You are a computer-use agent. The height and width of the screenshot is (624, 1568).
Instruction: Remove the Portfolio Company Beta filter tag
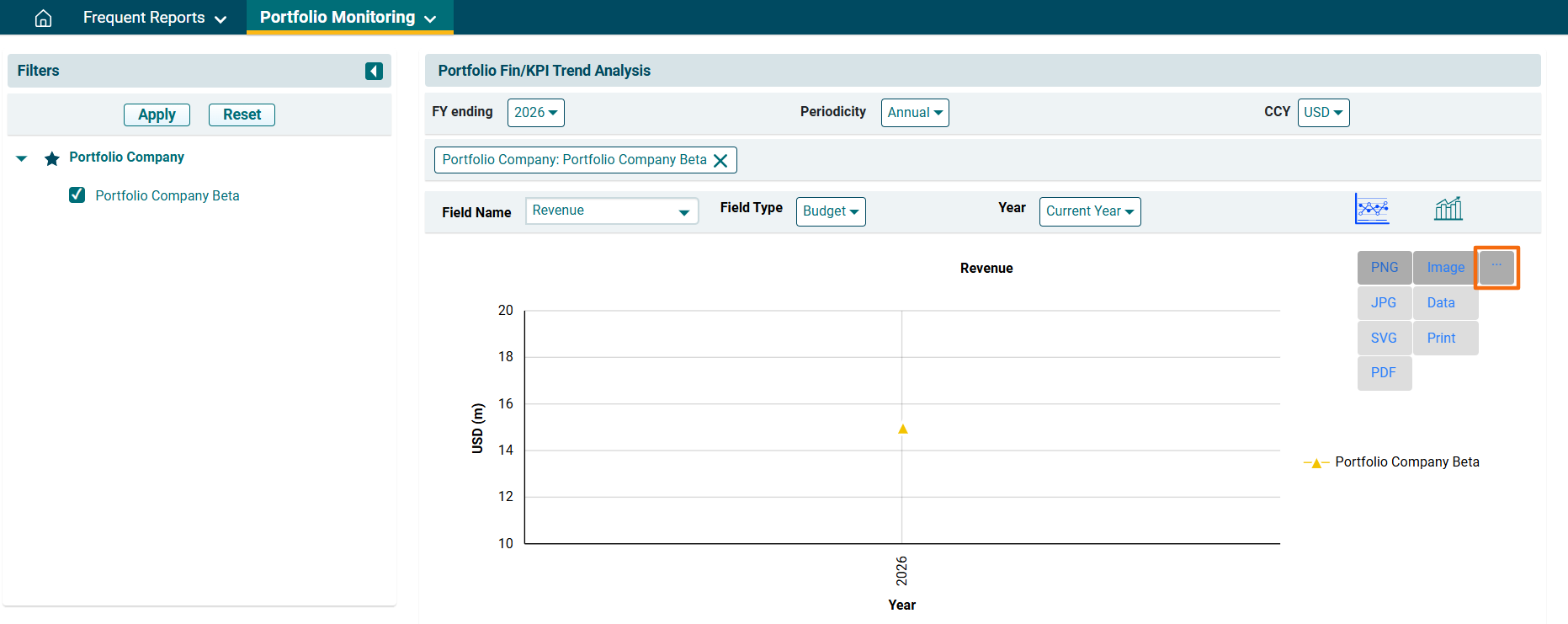pos(720,161)
